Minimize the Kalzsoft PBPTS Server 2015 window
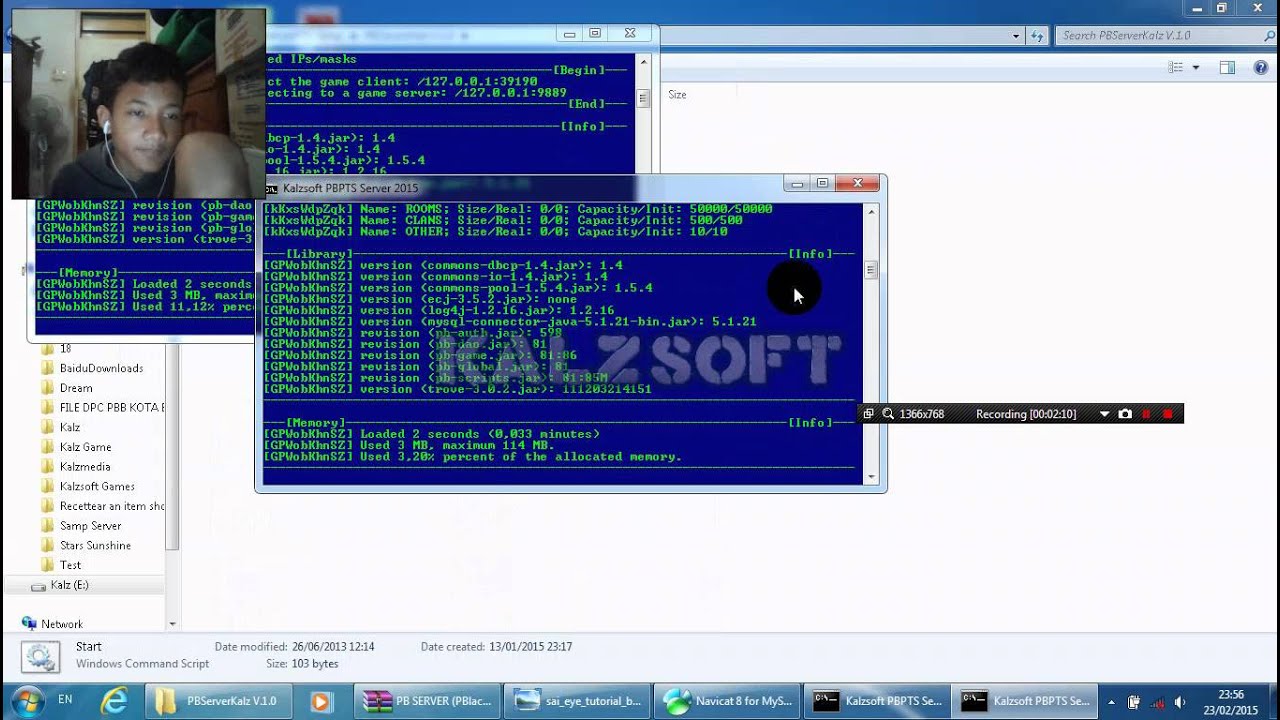The image size is (1280, 720). point(797,184)
